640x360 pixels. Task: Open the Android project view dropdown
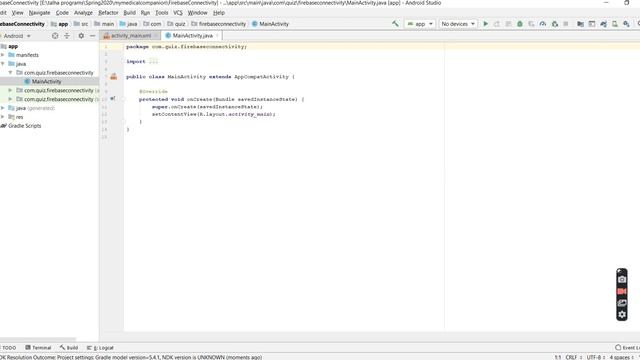tap(17, 36)
